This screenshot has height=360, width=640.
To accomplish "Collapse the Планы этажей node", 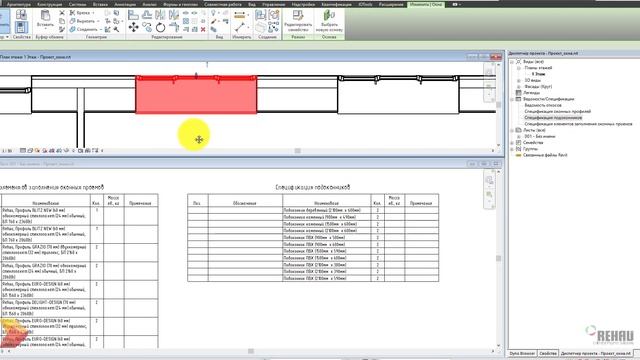I will pos(519,68).
